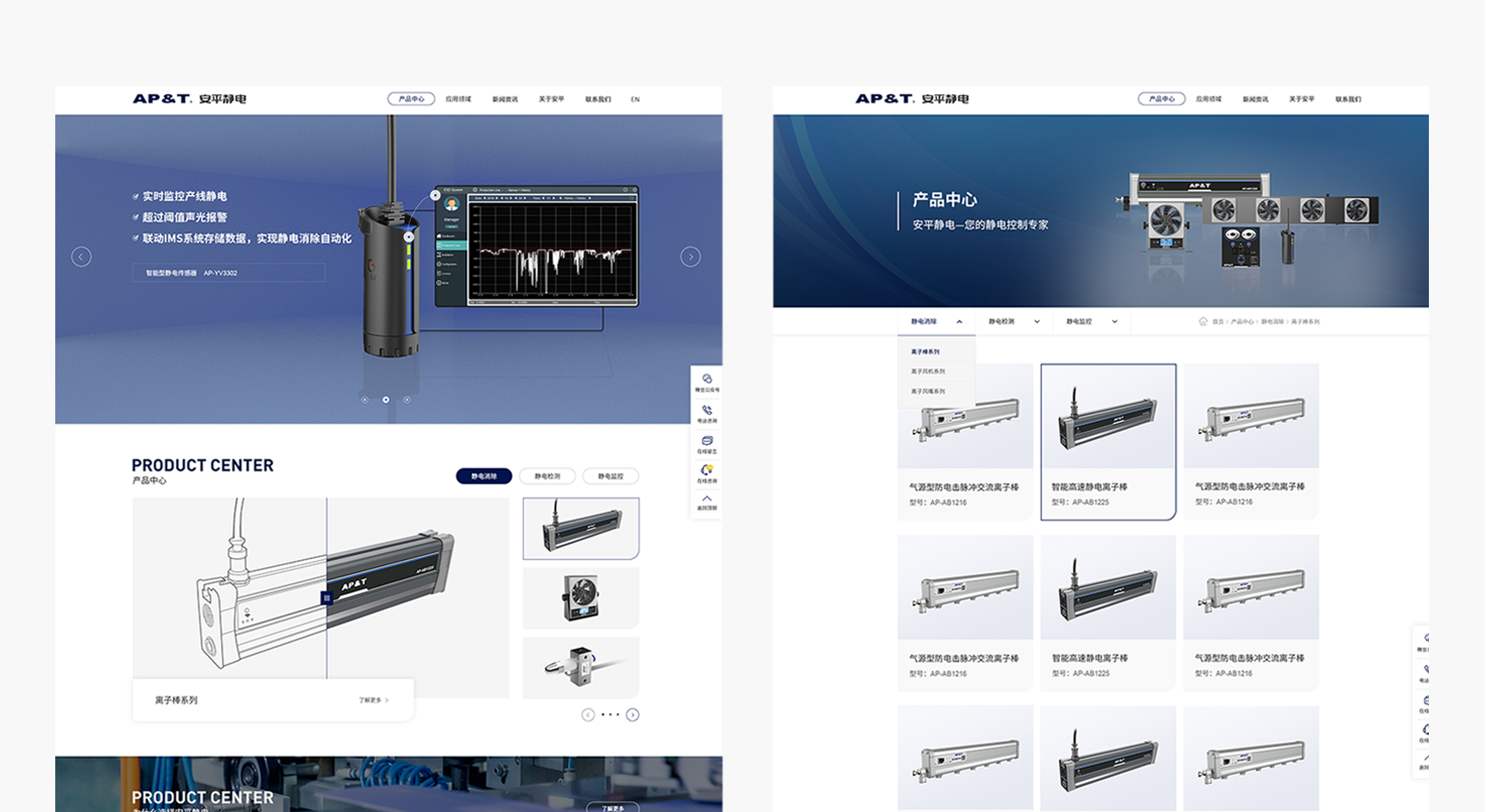
Task: Click 首页 in the breadcrumb
Action: coord(1218,322)
